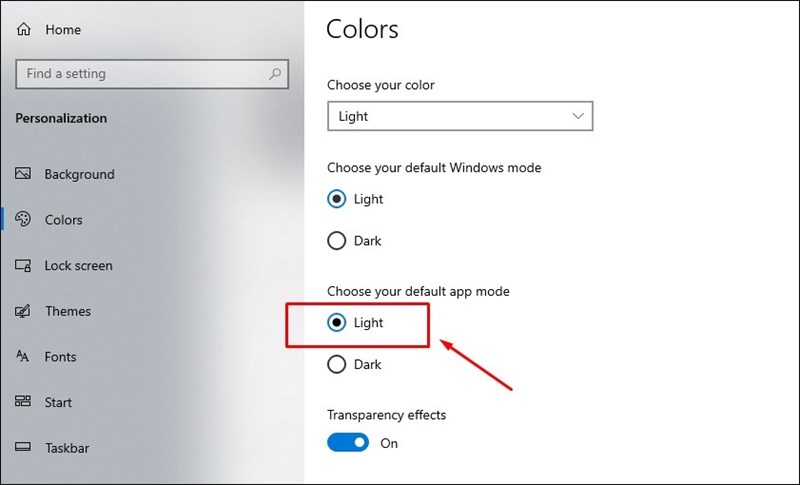Open Lock screen via its monitor icon
800x485 pixels.
(x=22, y=265)
